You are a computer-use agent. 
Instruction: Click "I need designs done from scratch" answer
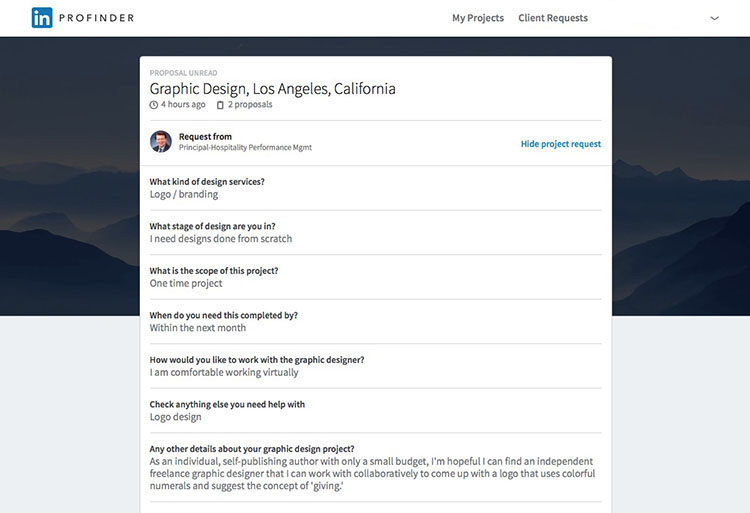[221, 239]
